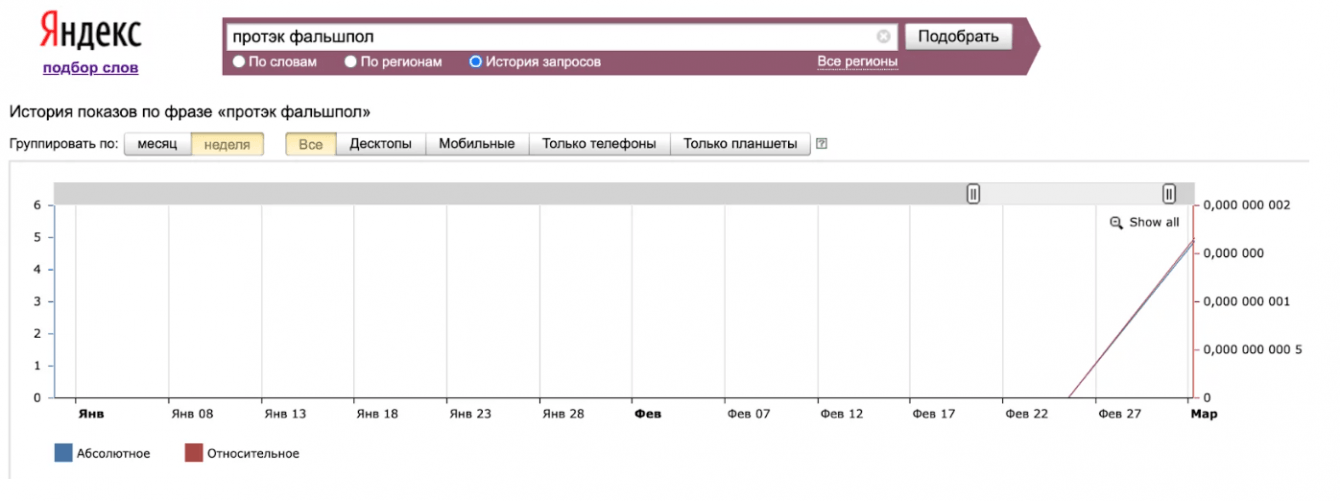Click the magnifier icon next to Show all
The image size is (1340, 501).
coord(1117,223)
